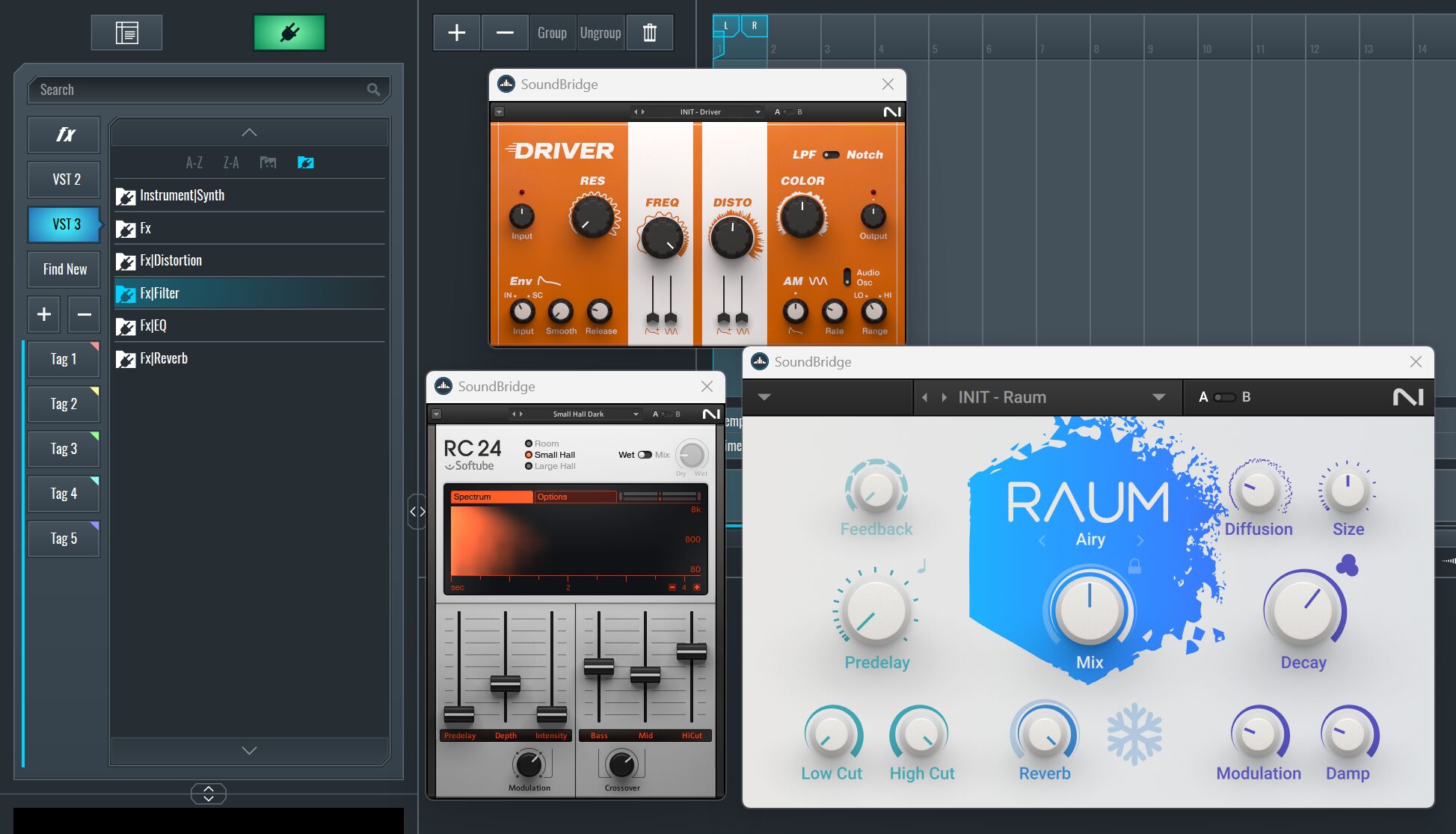
Task: Click the Tag 3 button
Action: click(x=64, y=449)
